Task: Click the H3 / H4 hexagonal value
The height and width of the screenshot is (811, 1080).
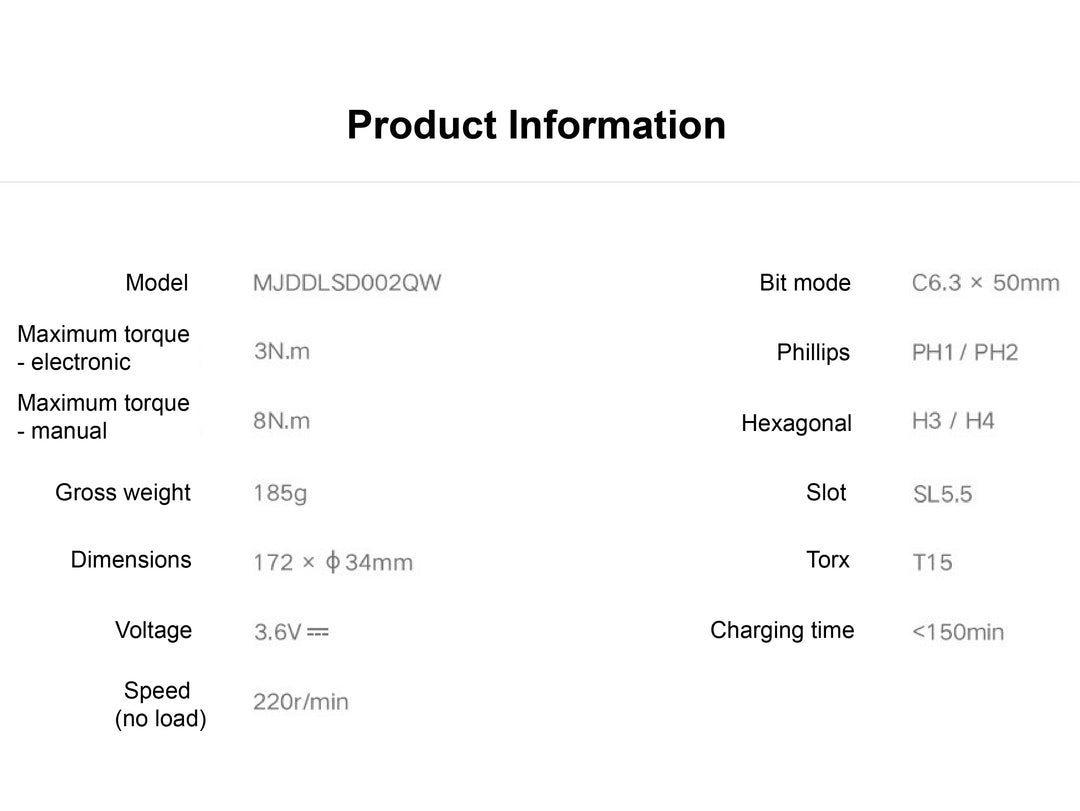Action: (953, 421)
